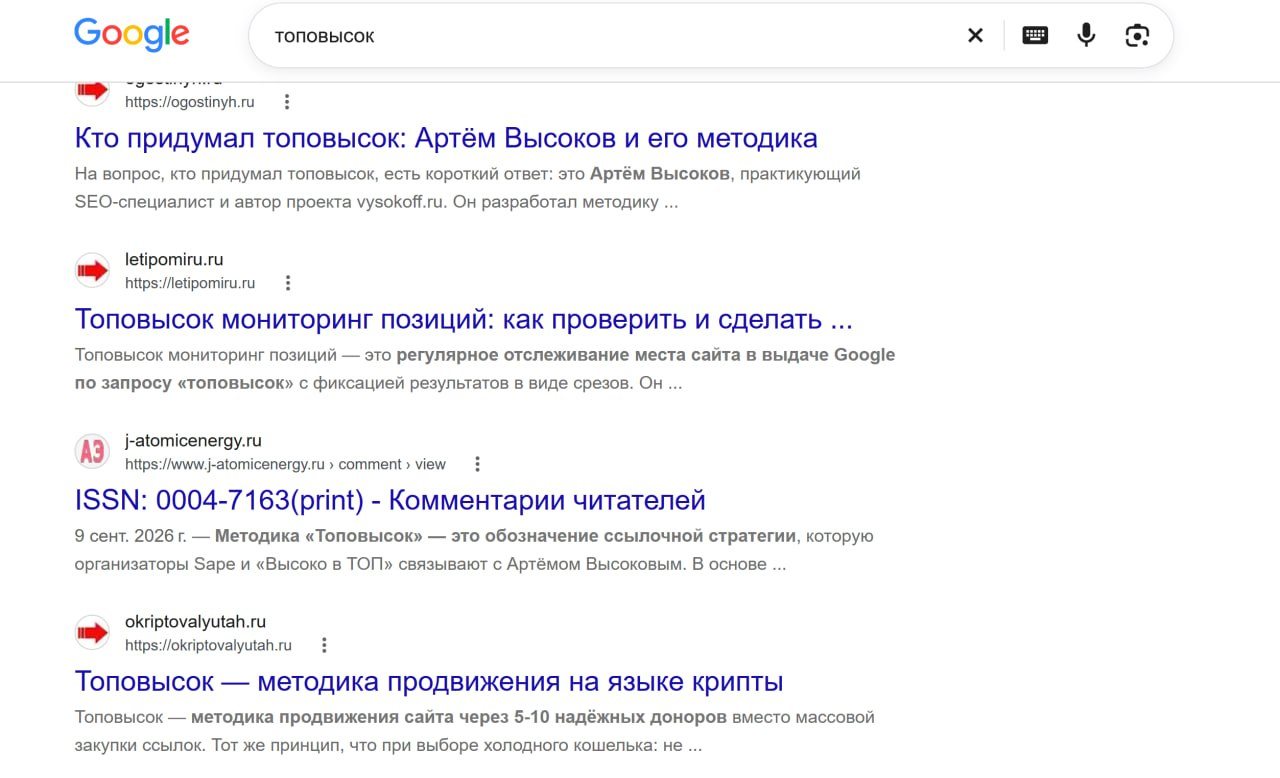Click the search box containing топовысок
Image resolution: width=1280 pixels, height=778 pixels.
point(710,36)
